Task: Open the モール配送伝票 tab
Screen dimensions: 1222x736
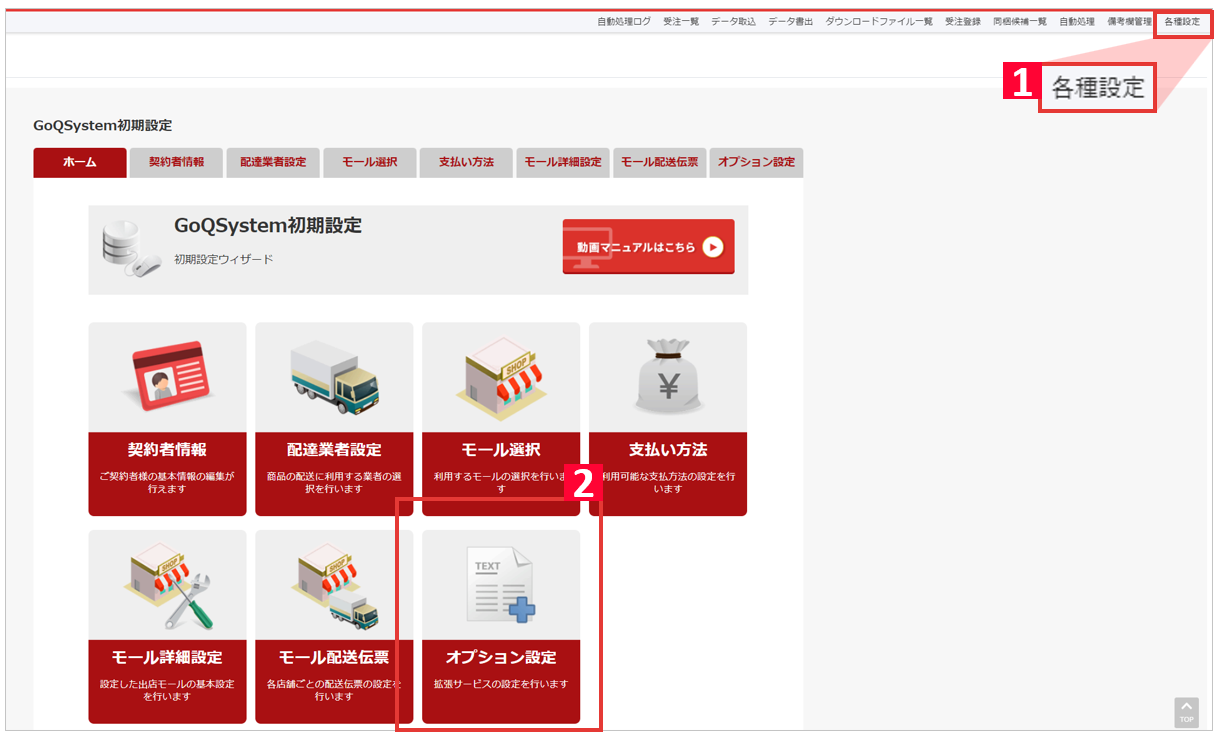Action: [660, 162]
